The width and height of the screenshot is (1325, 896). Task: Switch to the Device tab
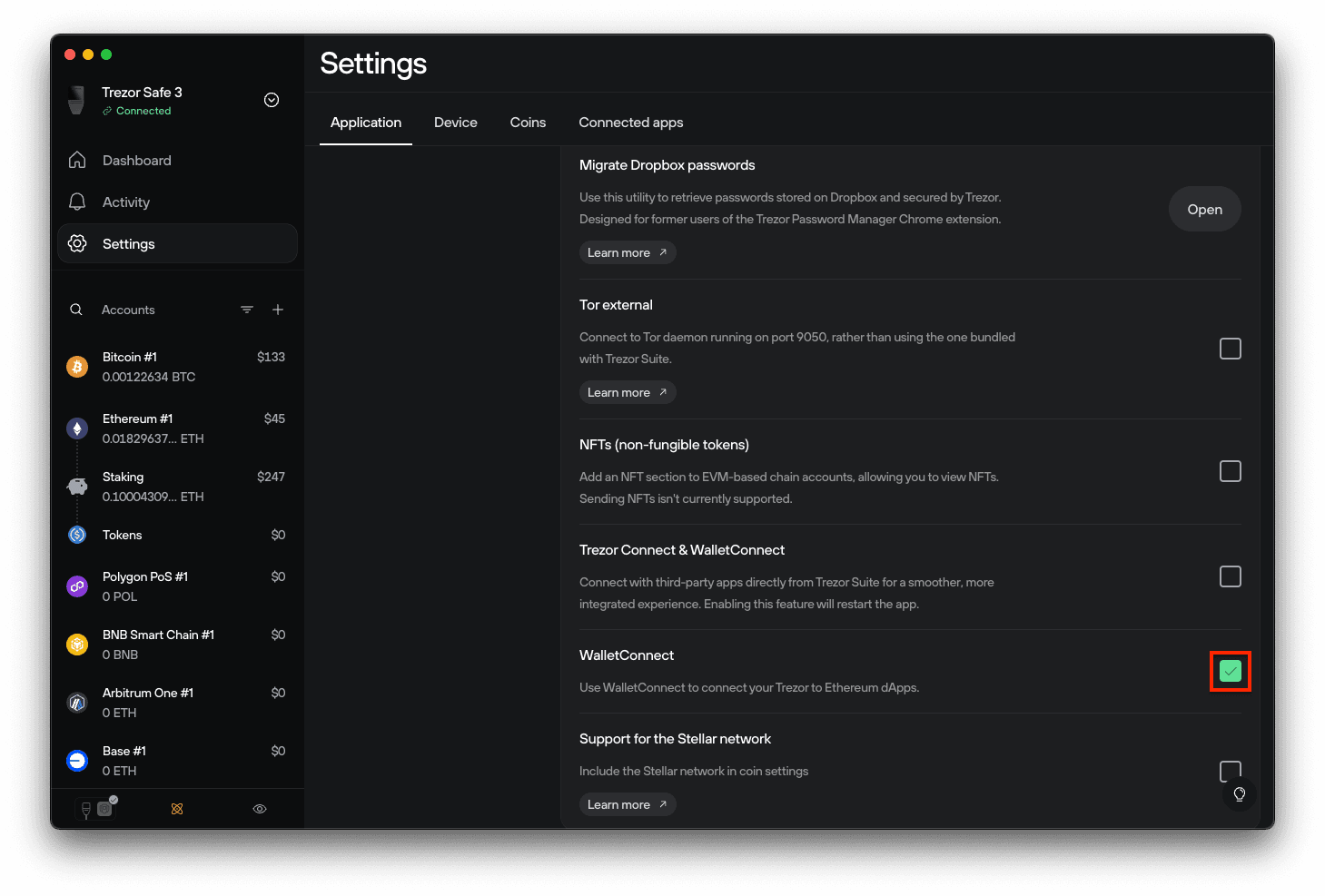pos(456,123)
